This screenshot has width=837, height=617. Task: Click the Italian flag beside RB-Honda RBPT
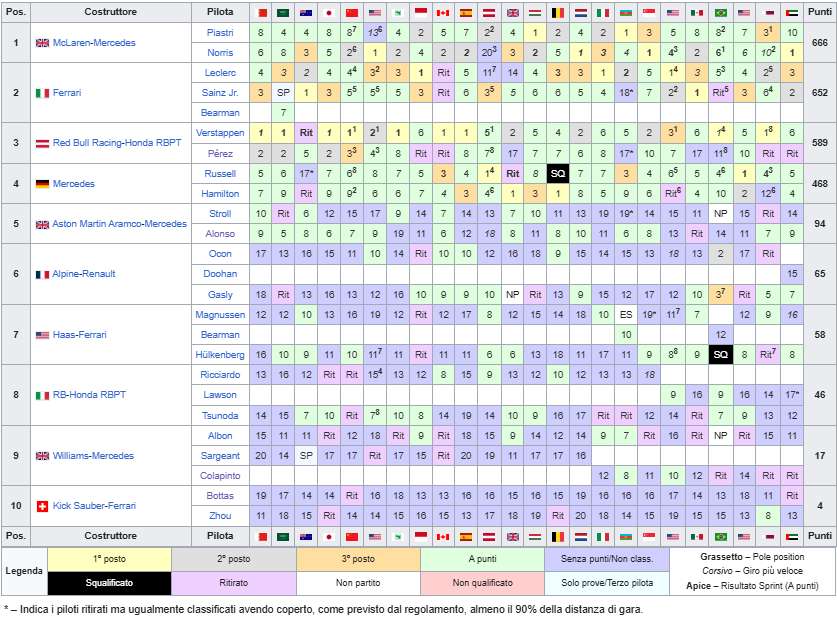(42, 395)
